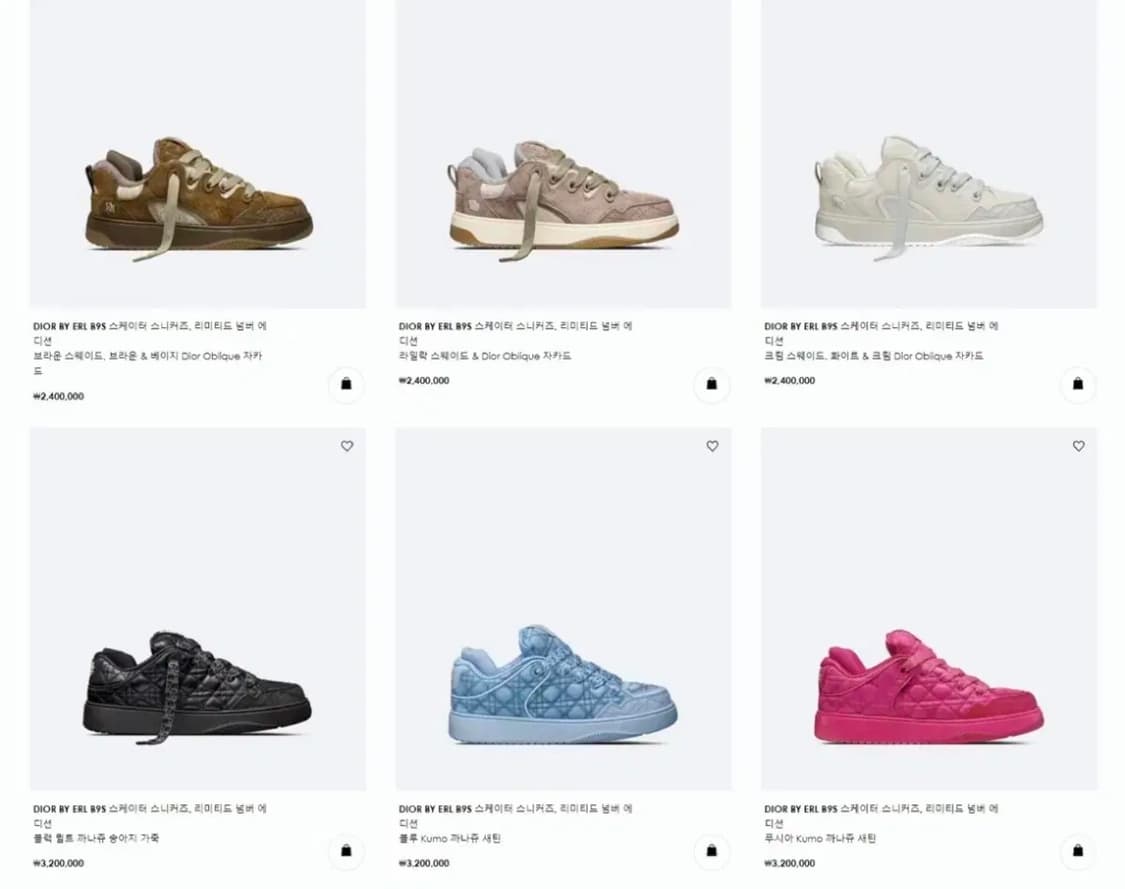
Task: Toggle wishlist heart on the blue sneaker
Action: pos(712,446)
